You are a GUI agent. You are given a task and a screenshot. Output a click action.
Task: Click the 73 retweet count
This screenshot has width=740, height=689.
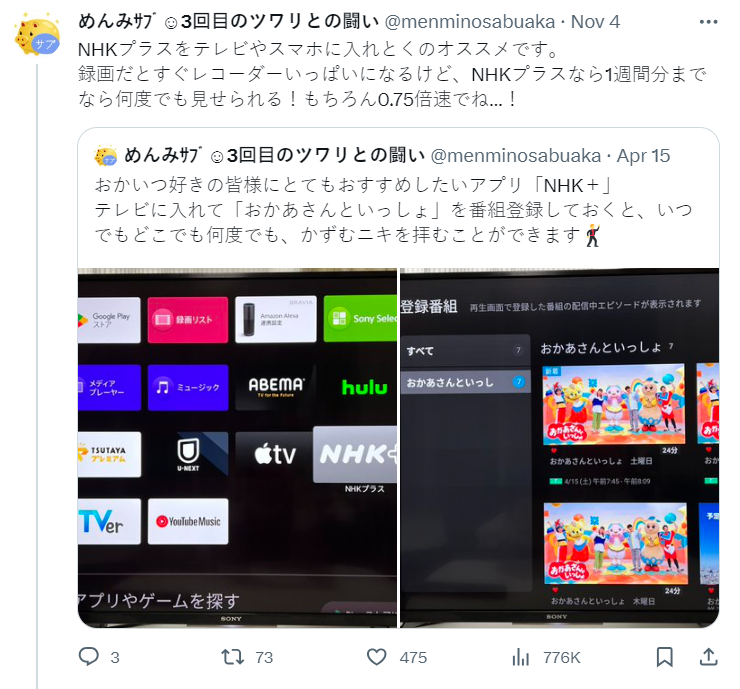[264, 657]
